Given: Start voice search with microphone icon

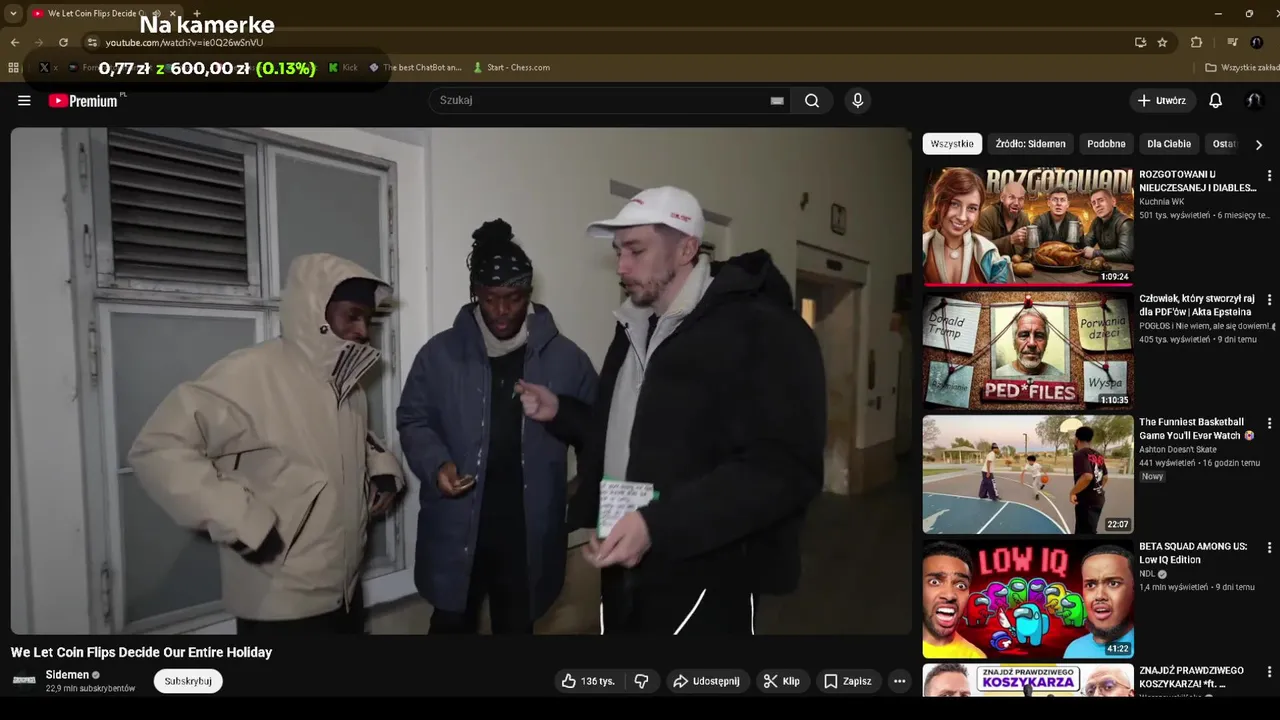Looking at the screenshot, I should coord(857,100).
